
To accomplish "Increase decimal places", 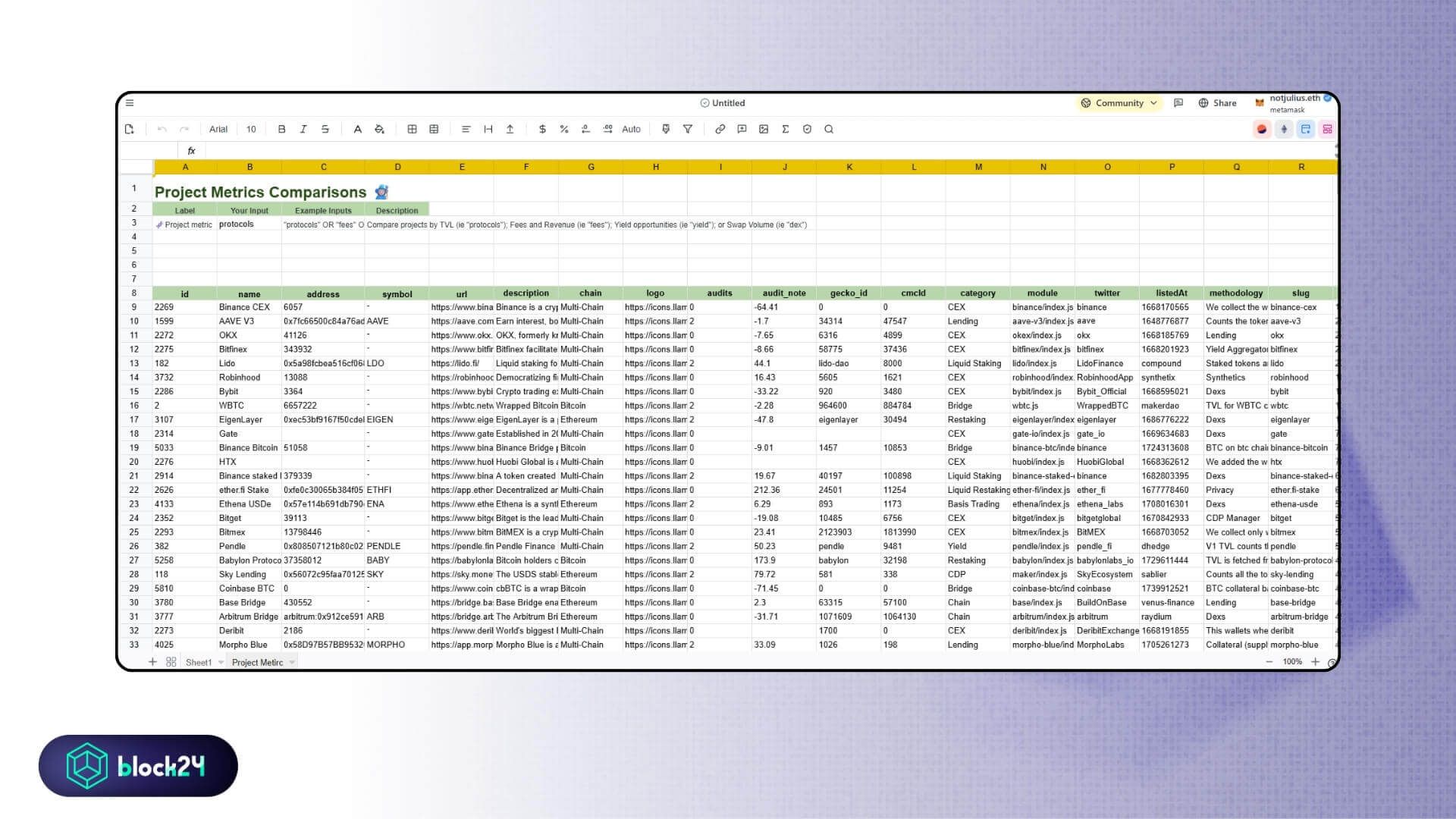I will point(608,129).
